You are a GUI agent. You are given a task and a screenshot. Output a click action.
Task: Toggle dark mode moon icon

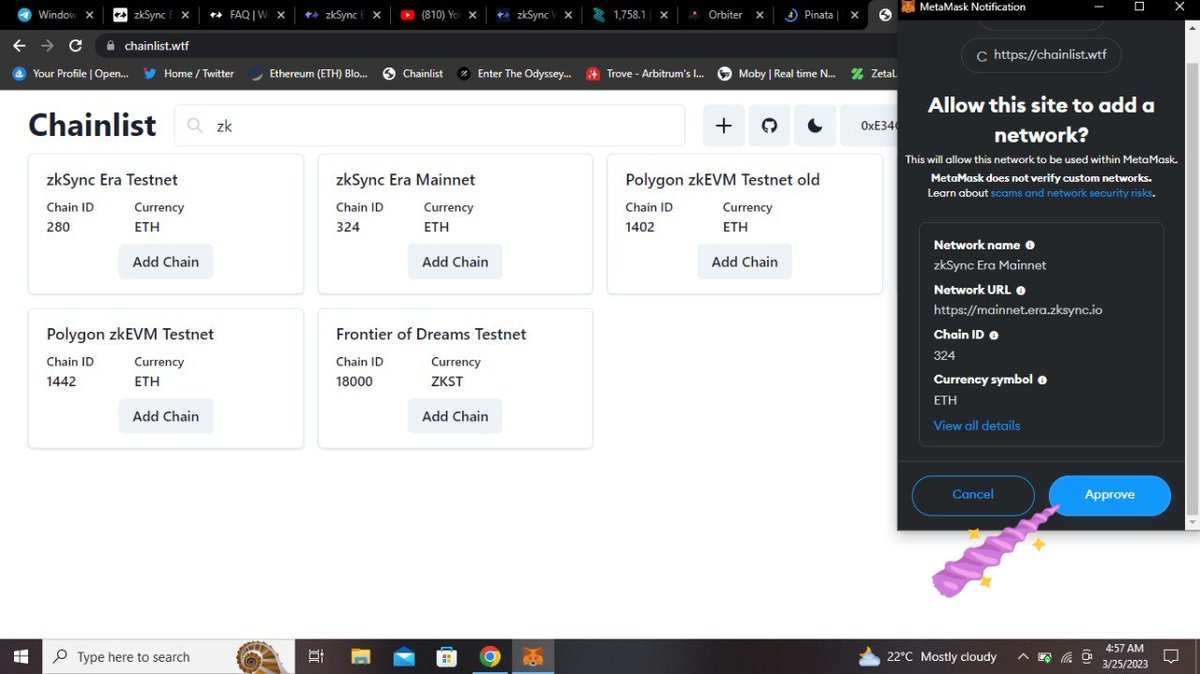click(815, 126)
